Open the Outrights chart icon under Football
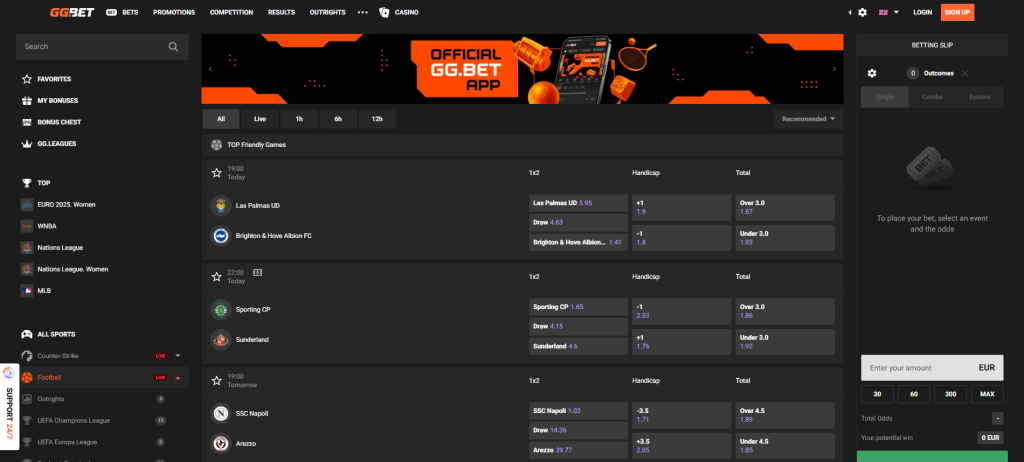The width and height of the screenshot is (1024, 462). (27, 399)
